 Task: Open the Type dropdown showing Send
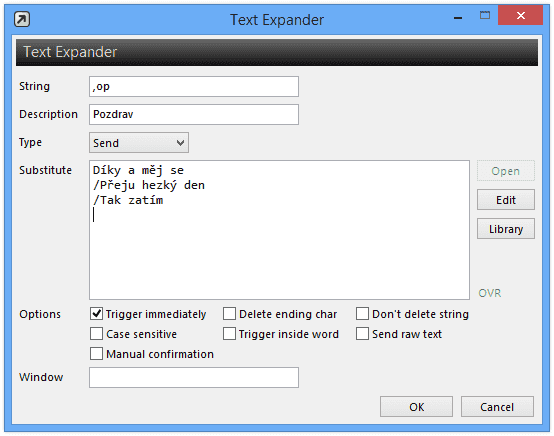coord(139,143)
